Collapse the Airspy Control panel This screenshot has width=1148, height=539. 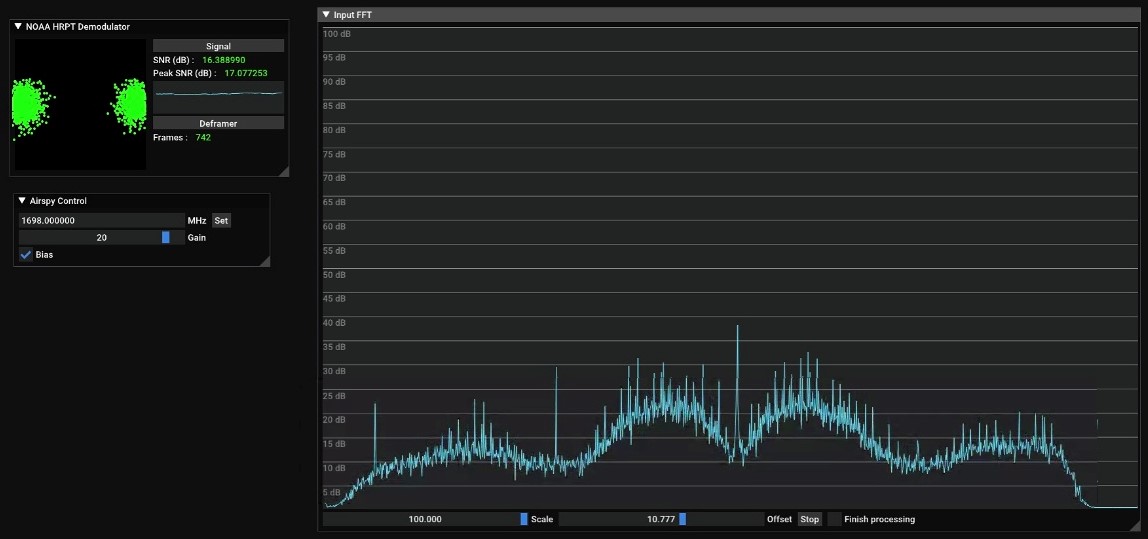[x=22, y=201]
